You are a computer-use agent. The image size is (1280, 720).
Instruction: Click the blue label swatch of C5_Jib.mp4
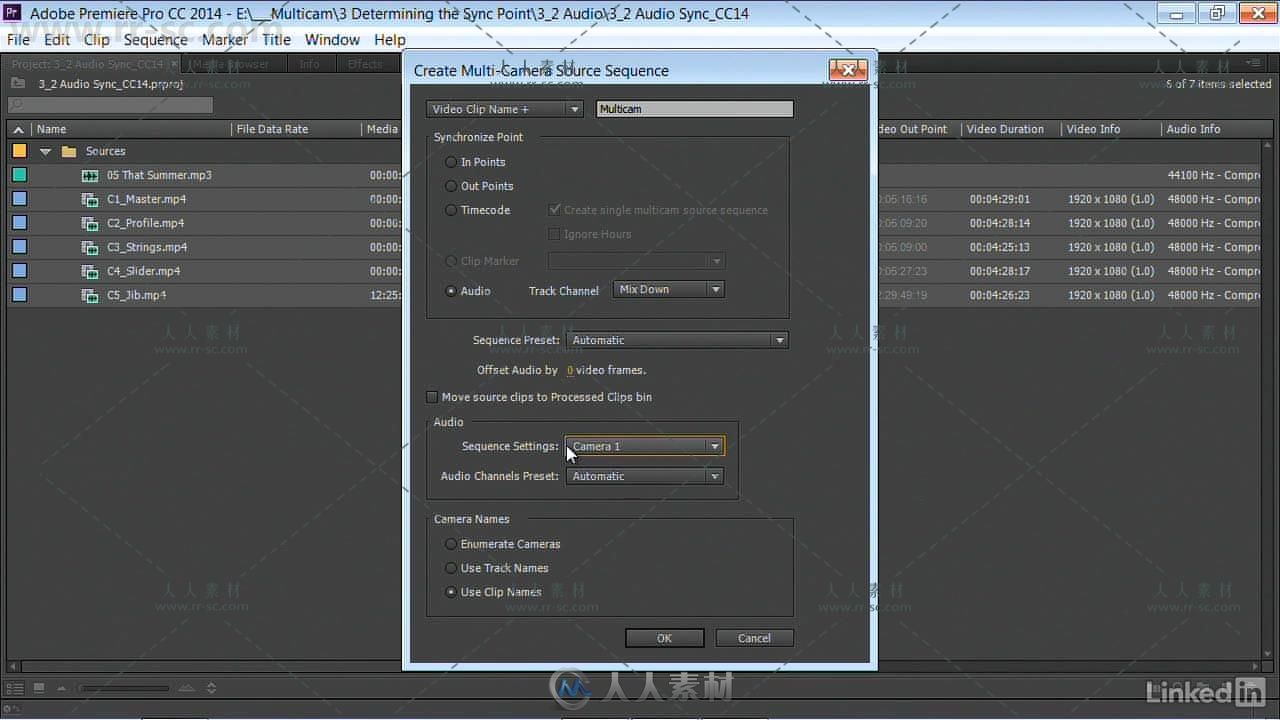tap(19, 295)
